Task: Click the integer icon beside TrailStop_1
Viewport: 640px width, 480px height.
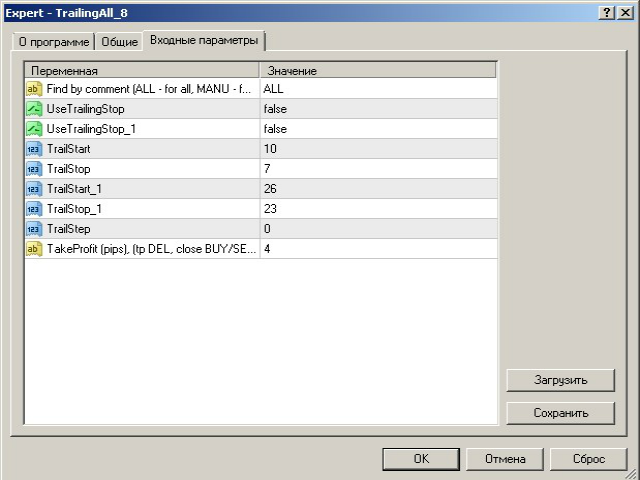Action: pyautogui.click(x=34, y=209)
